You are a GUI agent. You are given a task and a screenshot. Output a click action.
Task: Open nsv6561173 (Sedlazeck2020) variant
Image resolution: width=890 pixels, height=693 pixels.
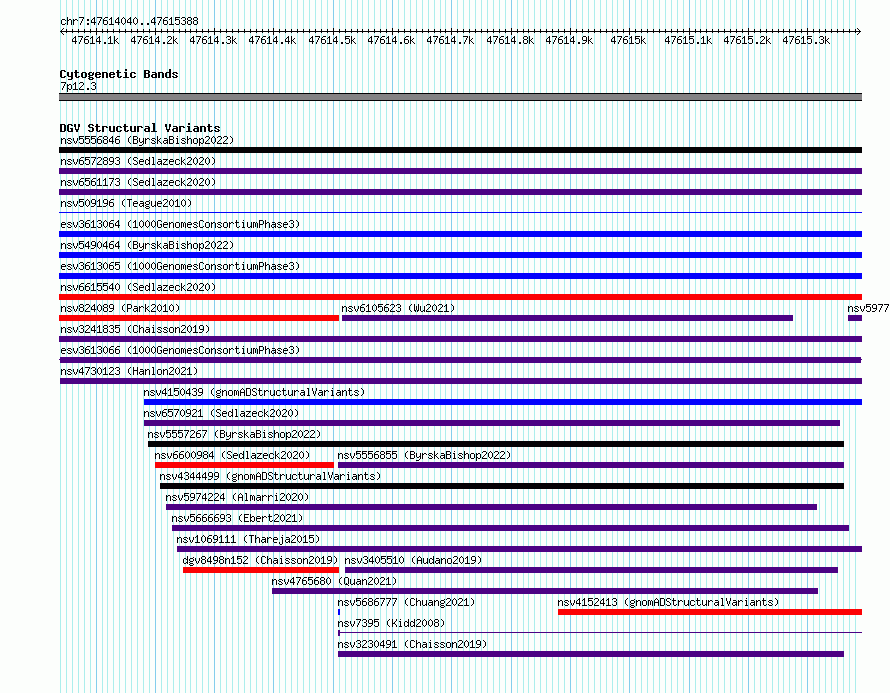click(x=138, y=182)
